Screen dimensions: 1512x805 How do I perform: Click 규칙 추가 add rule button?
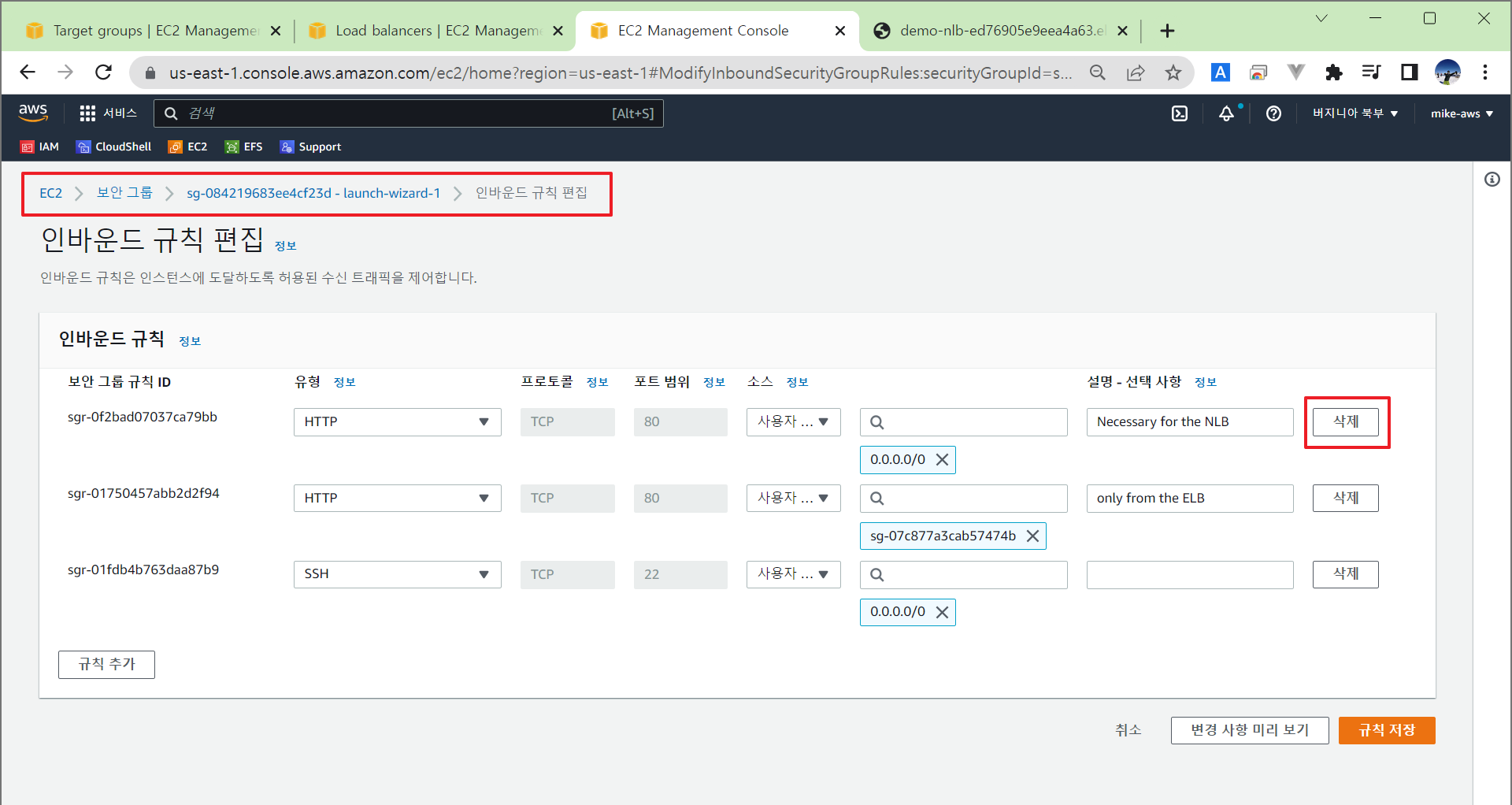[x=106, y=665]
